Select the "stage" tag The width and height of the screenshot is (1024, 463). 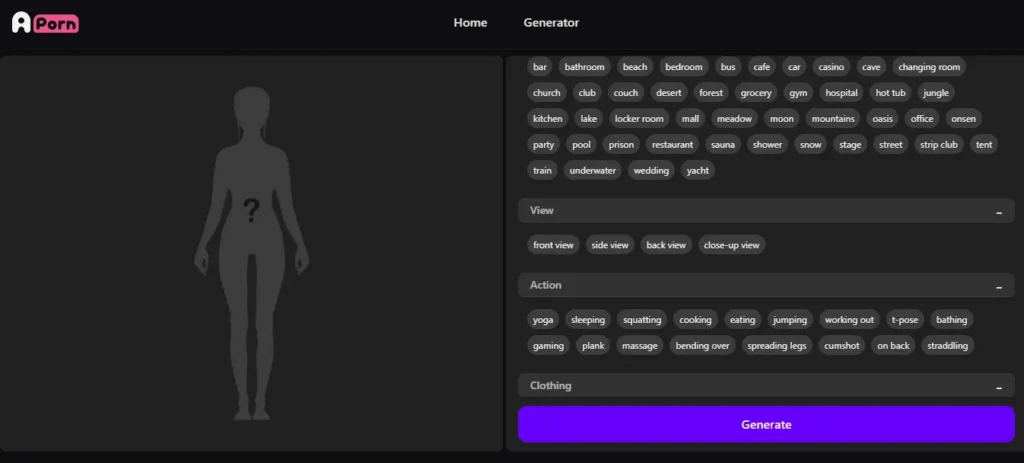tap(850, 145)
